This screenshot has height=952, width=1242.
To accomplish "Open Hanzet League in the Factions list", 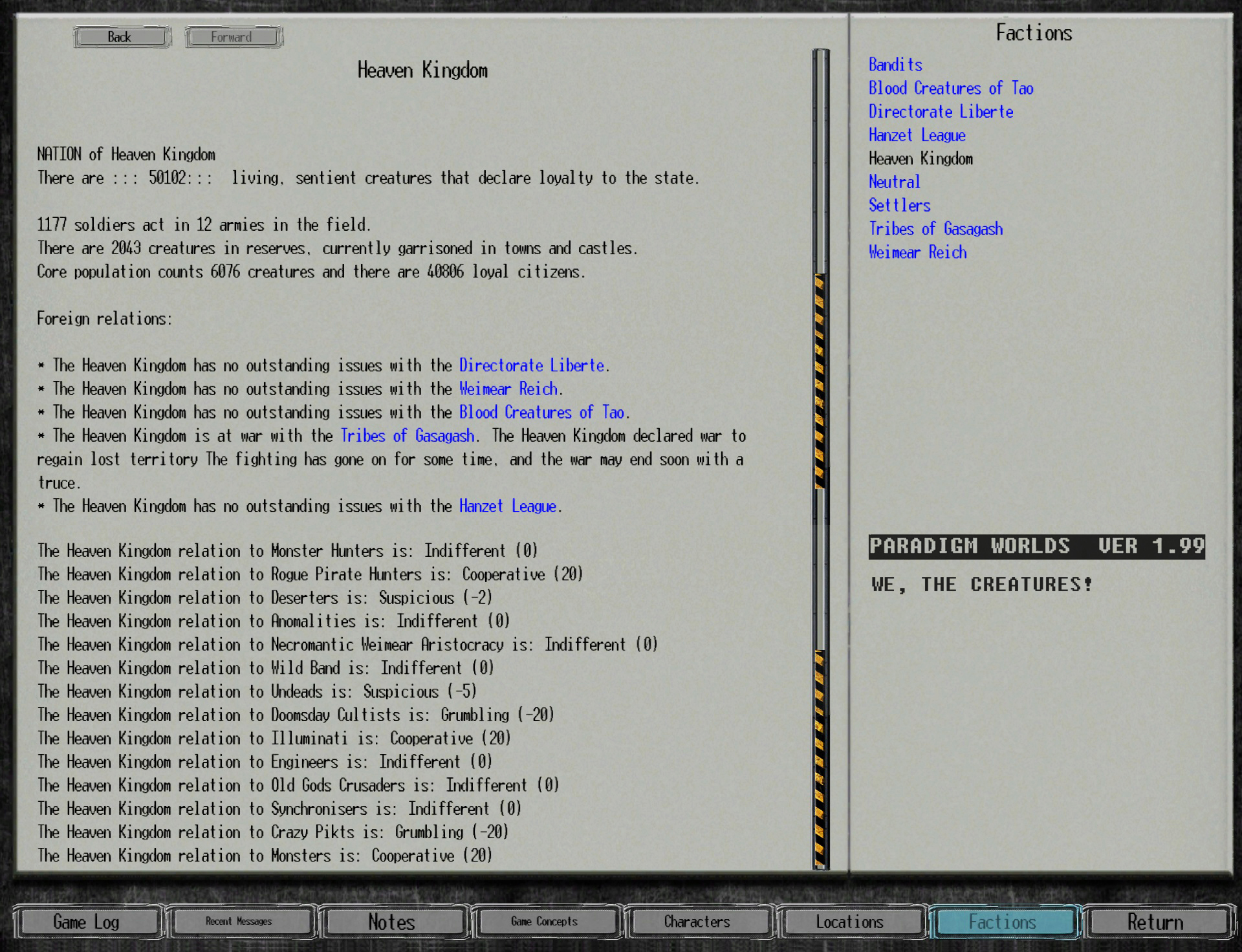I will pyautogui.click(x=917, y=135).
